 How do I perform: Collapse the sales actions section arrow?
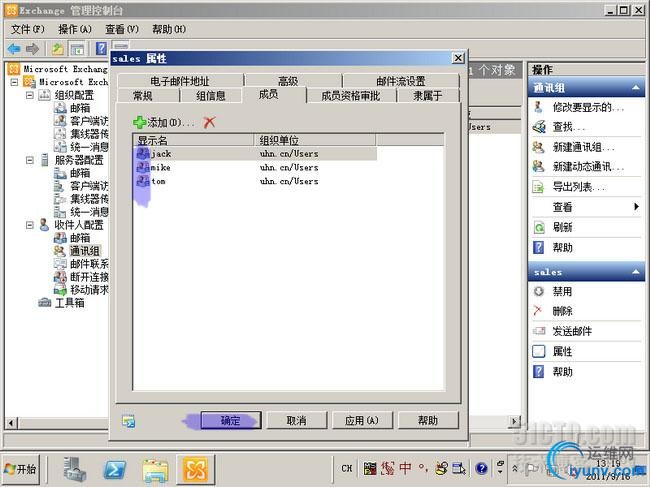point(635,272)
